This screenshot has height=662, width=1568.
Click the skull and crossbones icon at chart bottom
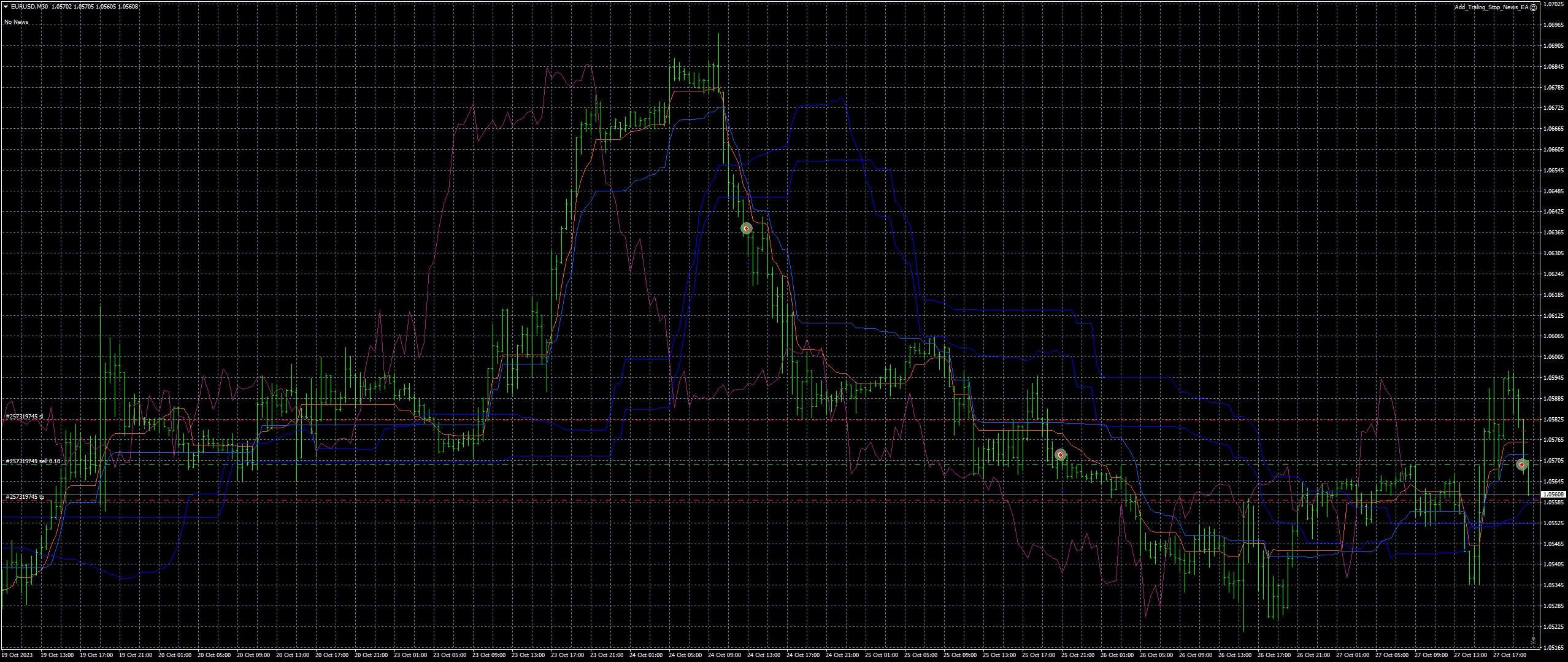coord(1533,641)
